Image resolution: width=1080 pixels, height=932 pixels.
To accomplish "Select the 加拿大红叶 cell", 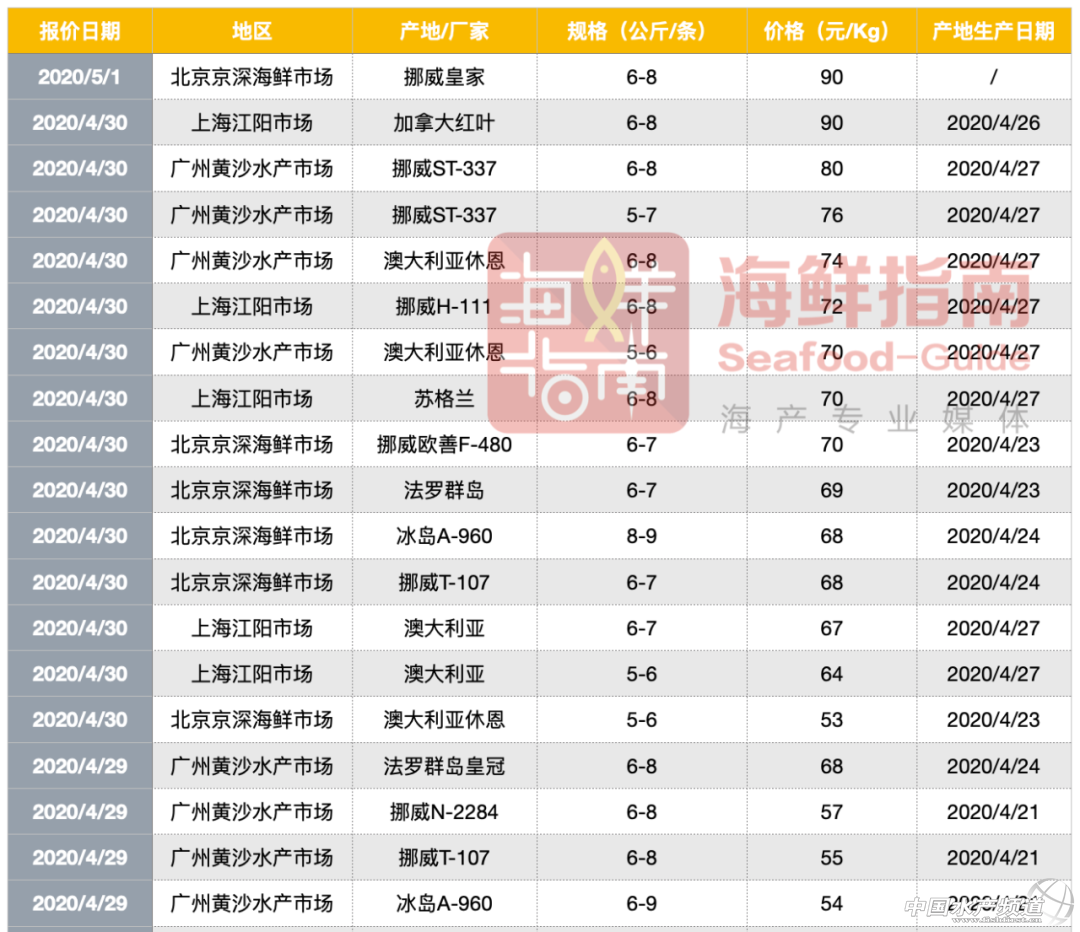I will click(444, 123).
